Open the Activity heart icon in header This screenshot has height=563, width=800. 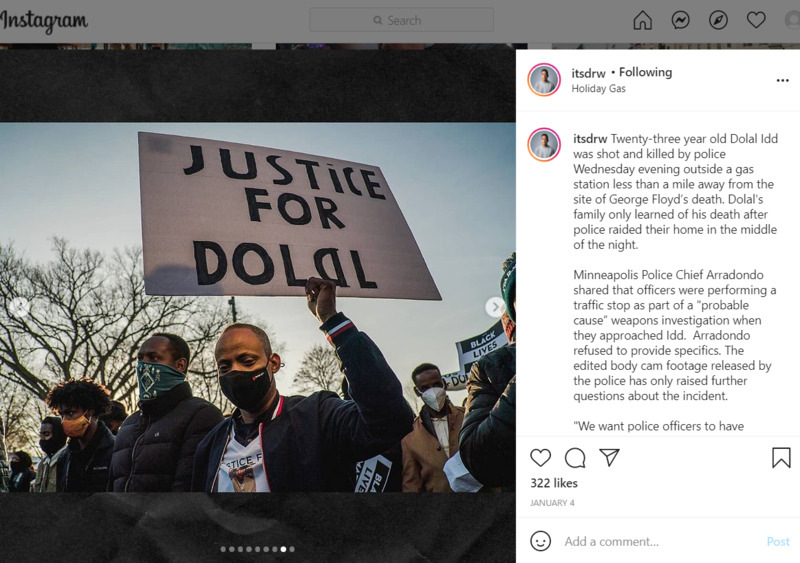coord(756,20)
